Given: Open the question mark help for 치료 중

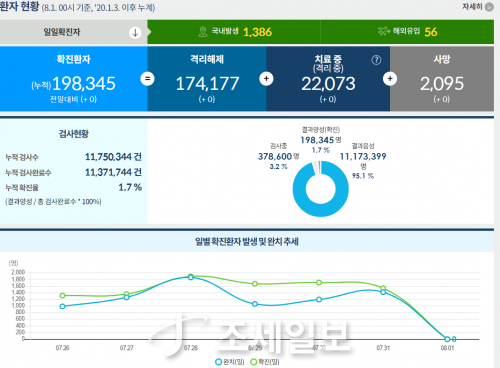Looking at the screenshot, I should point(376,60).
